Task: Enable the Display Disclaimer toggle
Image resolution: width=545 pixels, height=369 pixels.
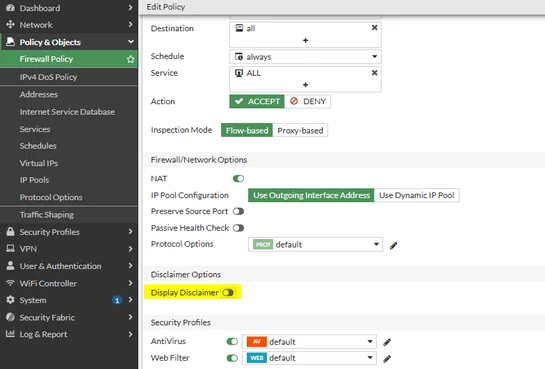Action: click(228, 293)
